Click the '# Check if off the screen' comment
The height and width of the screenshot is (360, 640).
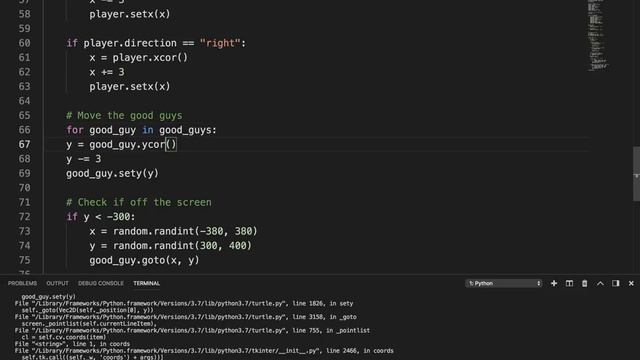139,202
